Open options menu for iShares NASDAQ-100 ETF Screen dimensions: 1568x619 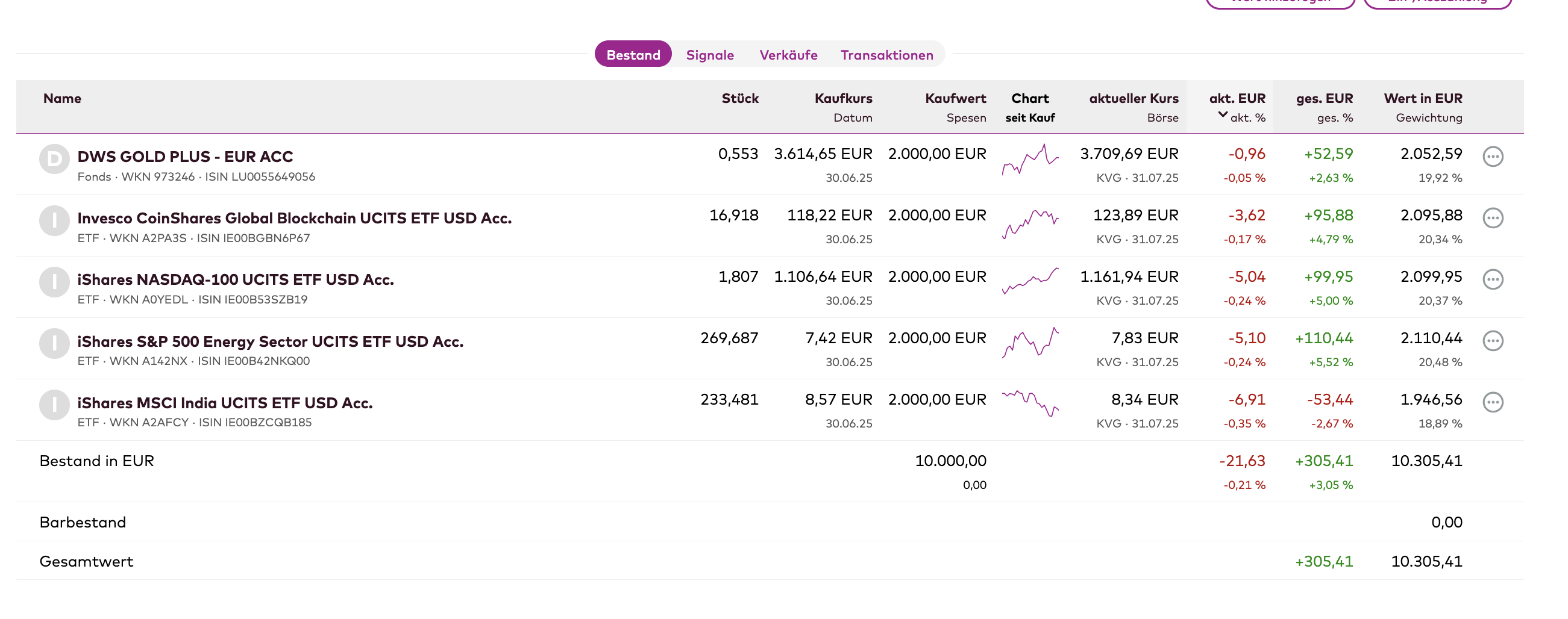(1493, 280)
